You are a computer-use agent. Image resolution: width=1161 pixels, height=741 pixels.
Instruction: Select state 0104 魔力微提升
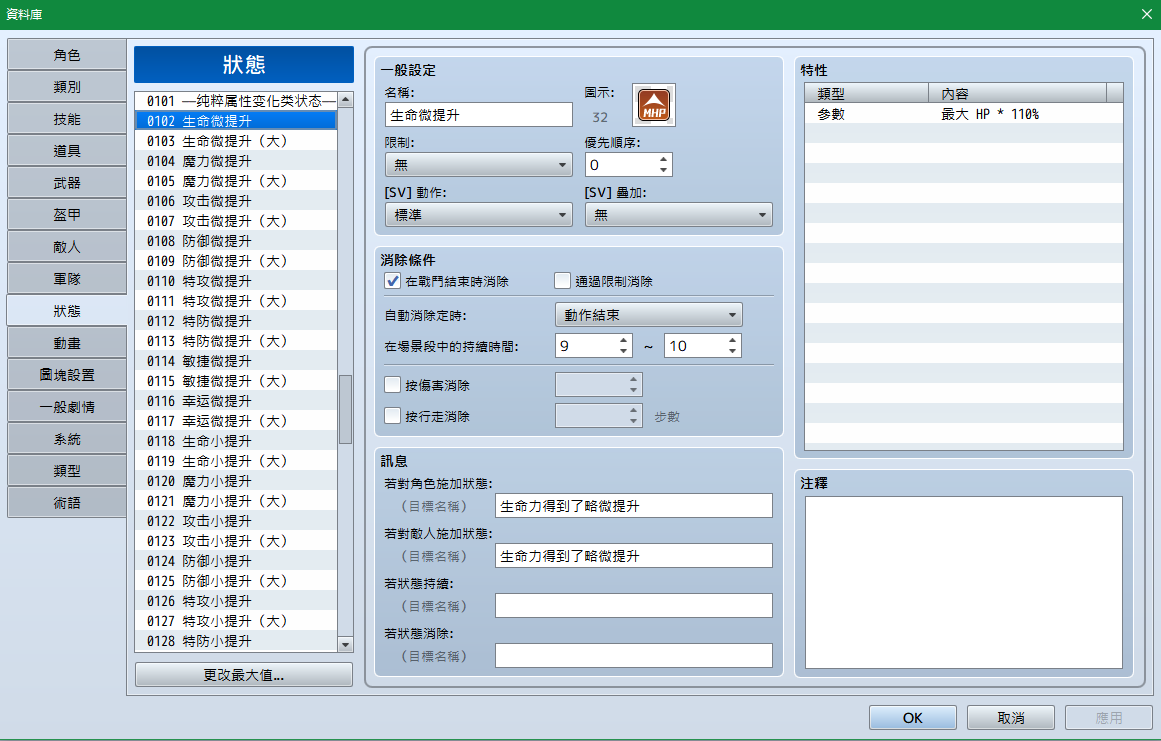coord(236,161)
